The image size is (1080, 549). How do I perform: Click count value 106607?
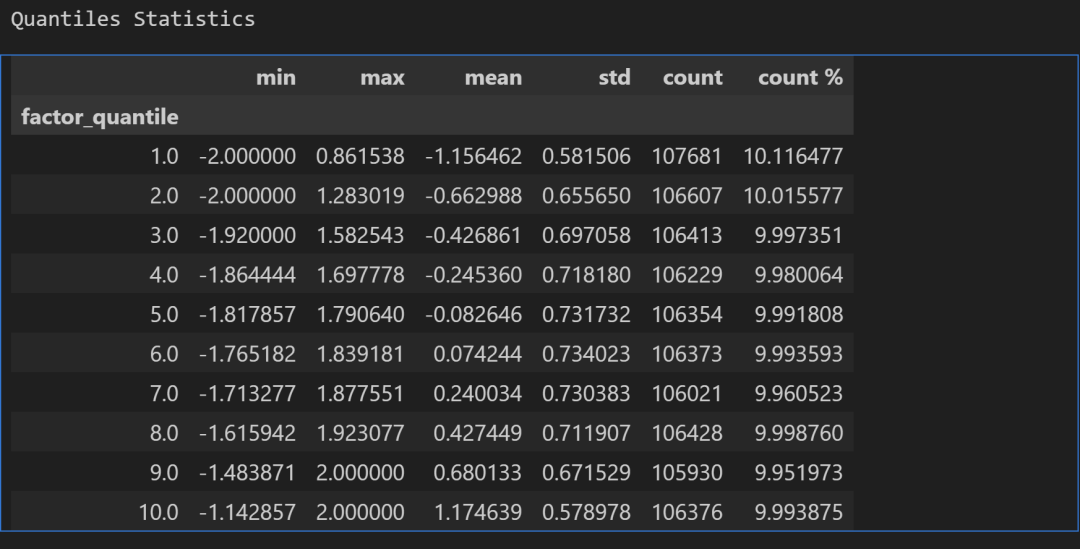coord(687,196)
